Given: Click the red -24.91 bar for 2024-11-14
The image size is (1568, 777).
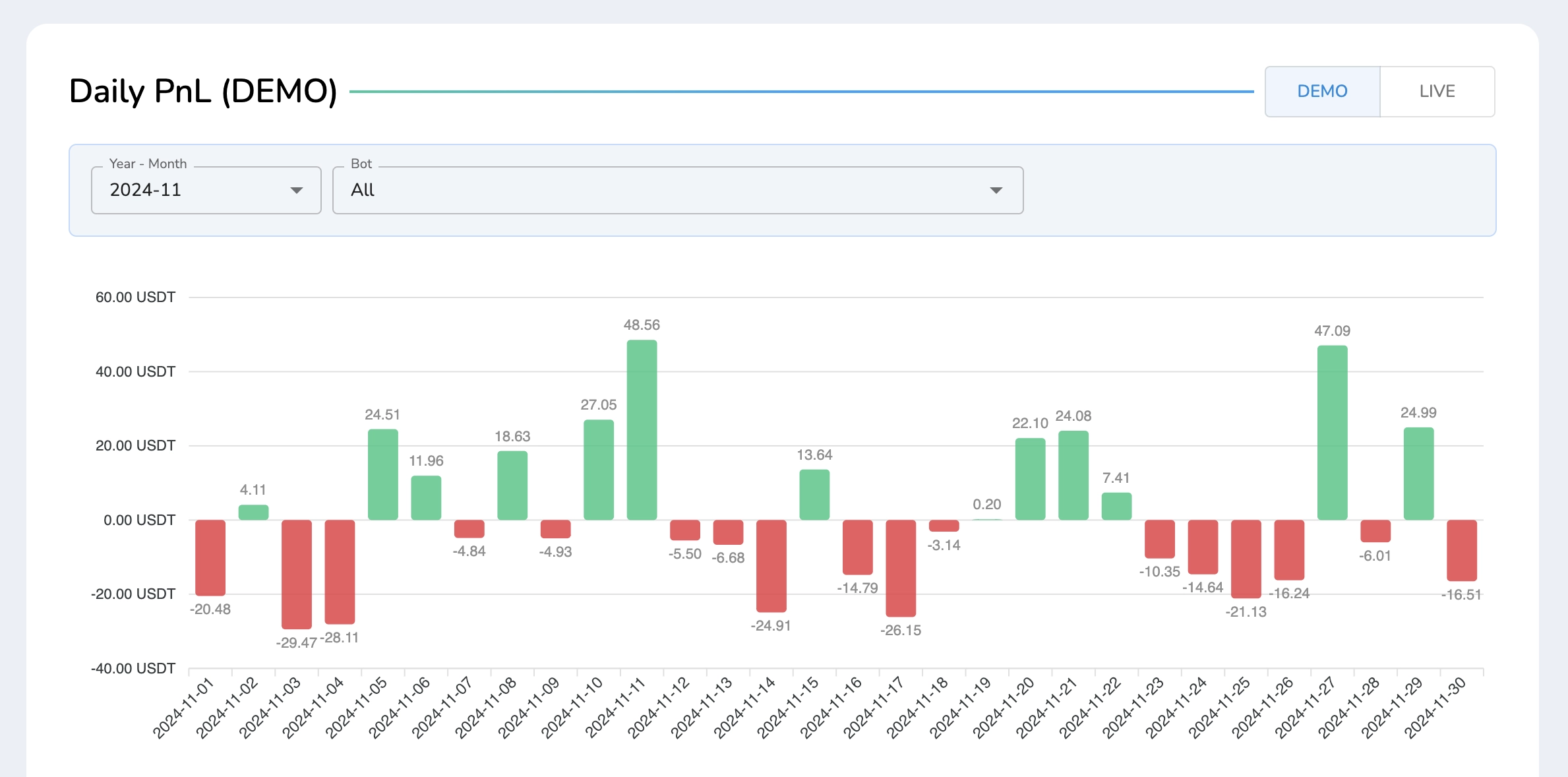Looking at the screenshot, I should click(x=771, y=566).
